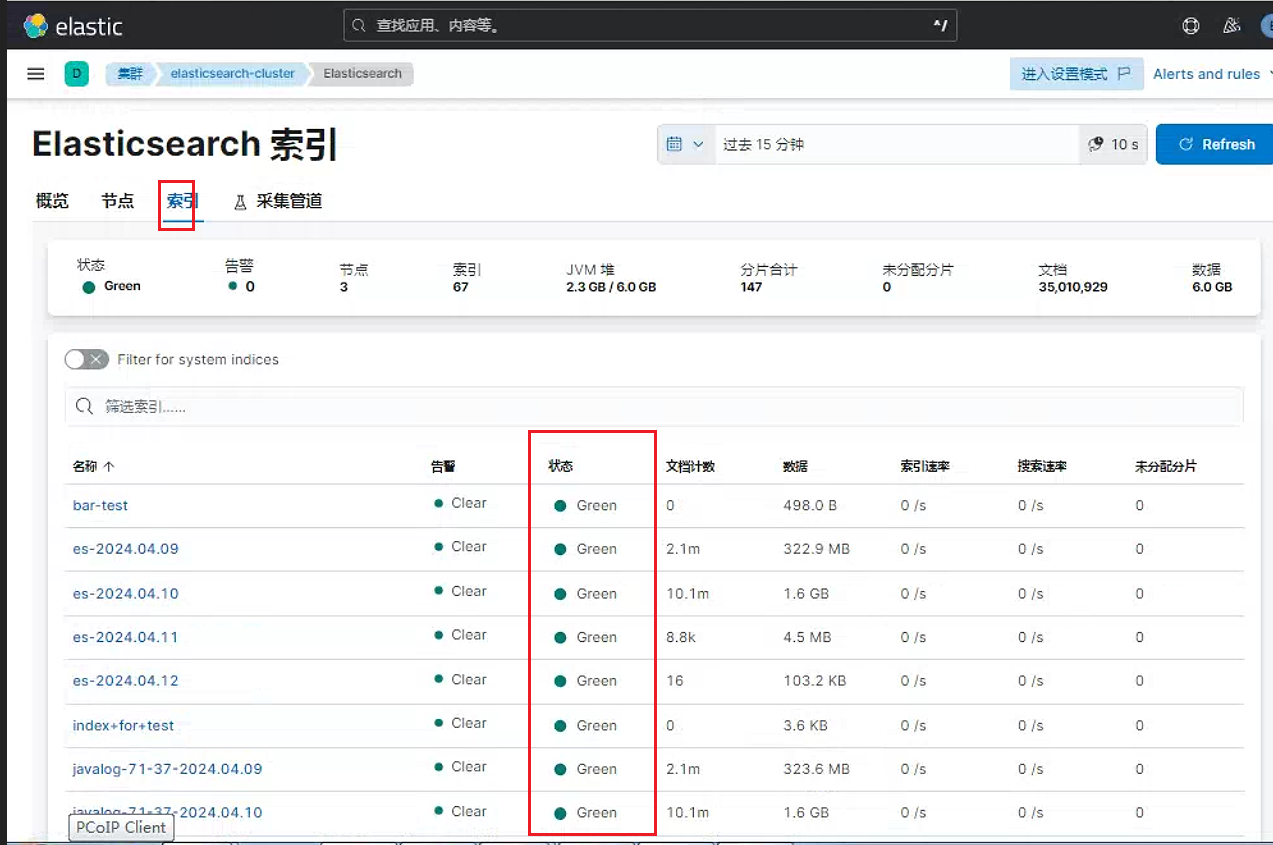Open the D space avatar menu
Image resolution: width=1273 pixels, height=845 pixels.
click(76, 73)
